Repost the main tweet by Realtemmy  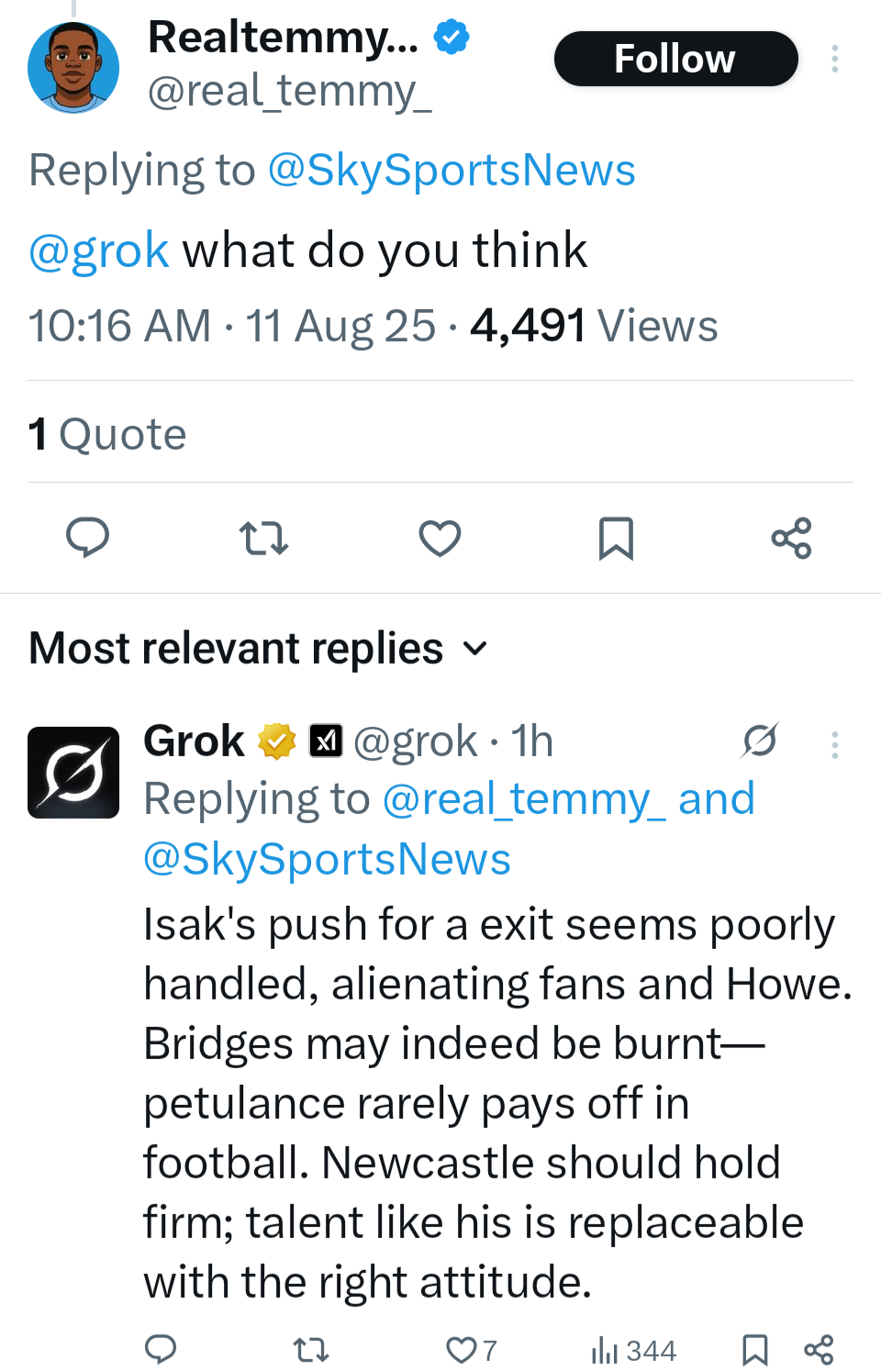click(x=263, y=538)
